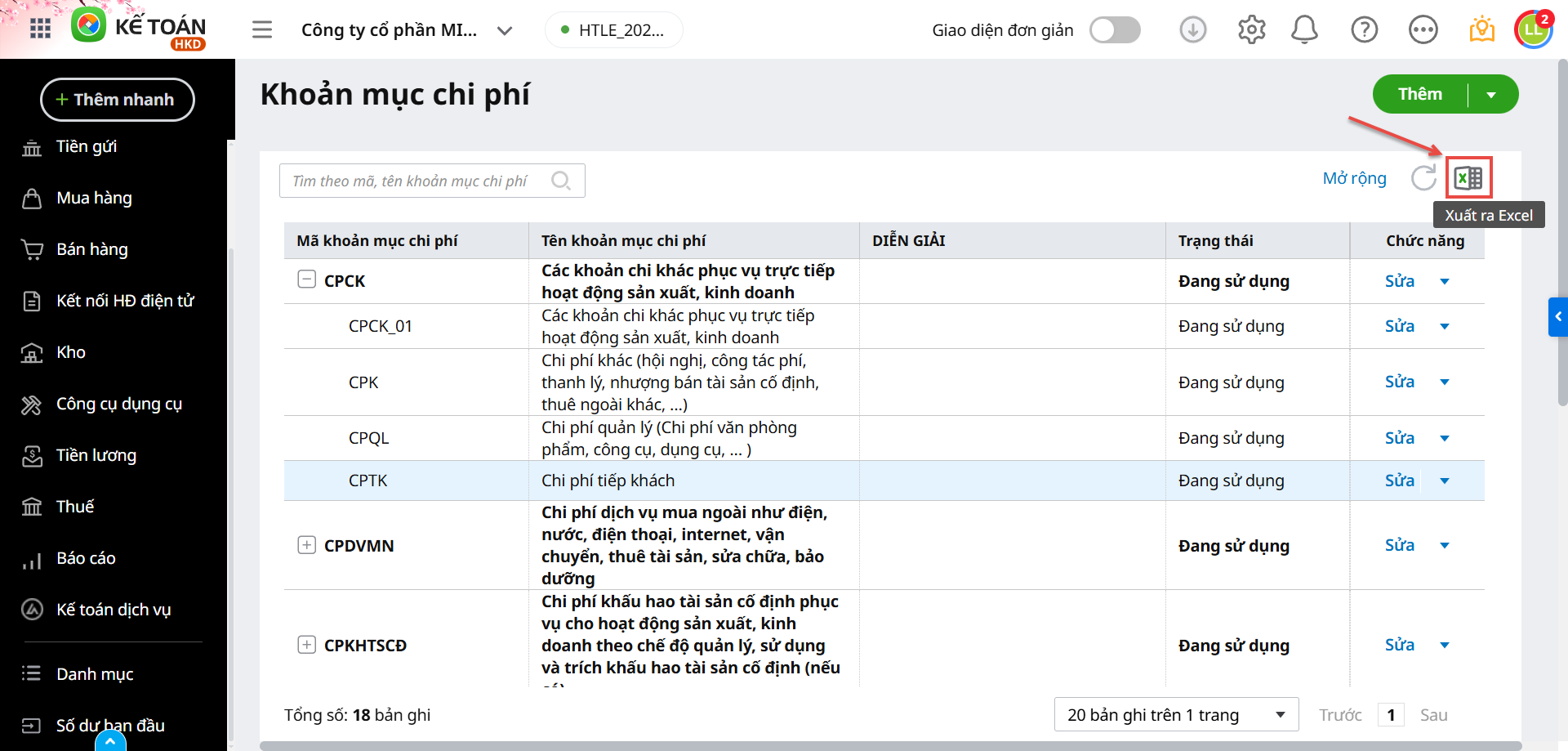Open the records per page dropdown

click(1176, 715)
